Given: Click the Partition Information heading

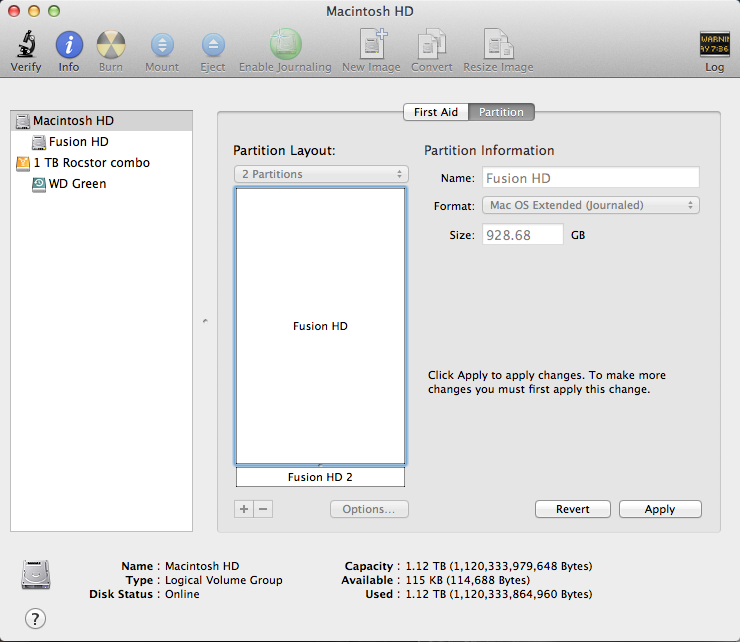Looking at the screenshot, I should 489,151.
